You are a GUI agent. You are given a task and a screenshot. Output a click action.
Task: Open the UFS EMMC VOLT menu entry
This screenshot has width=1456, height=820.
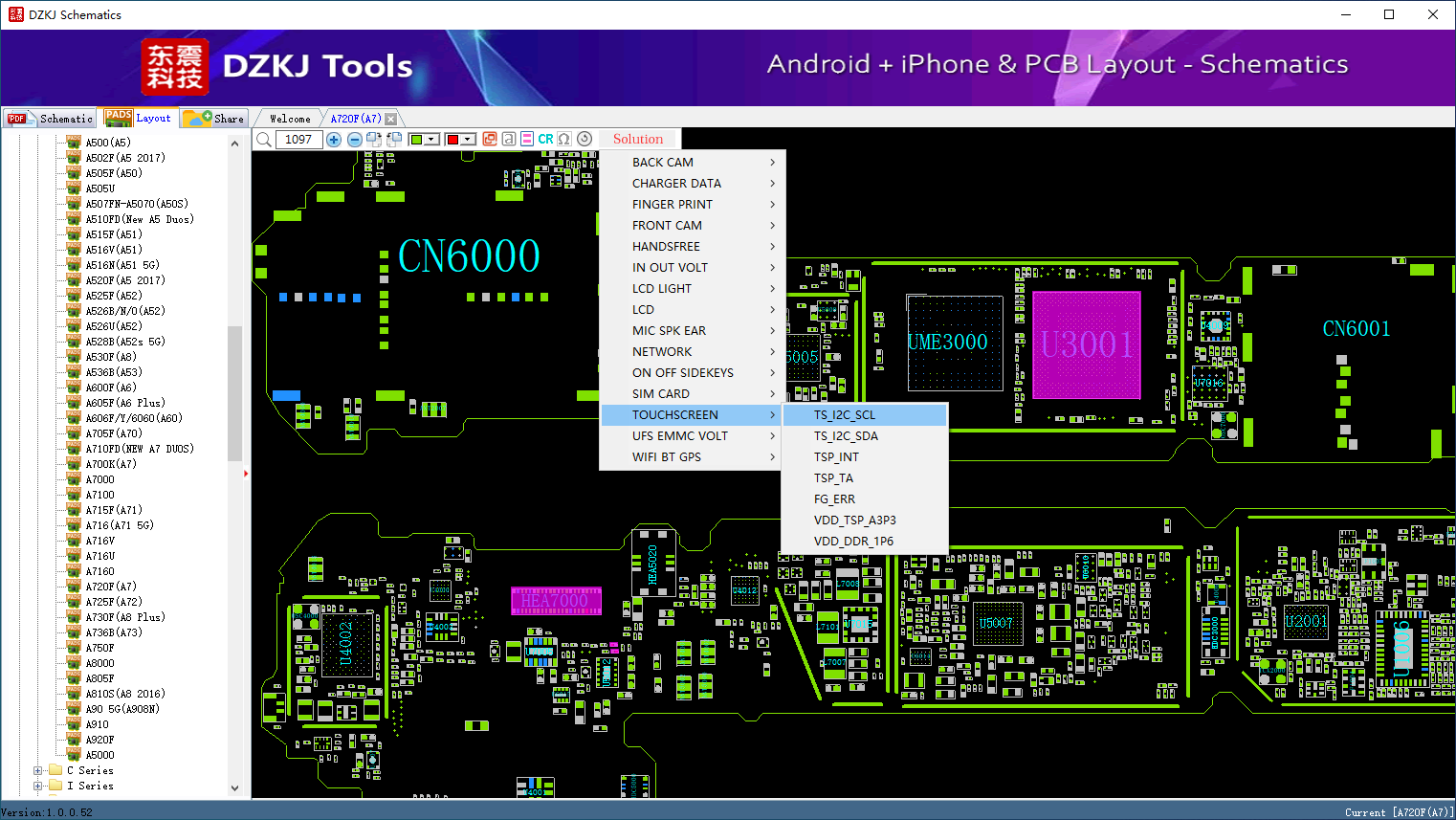click(693, 436)
